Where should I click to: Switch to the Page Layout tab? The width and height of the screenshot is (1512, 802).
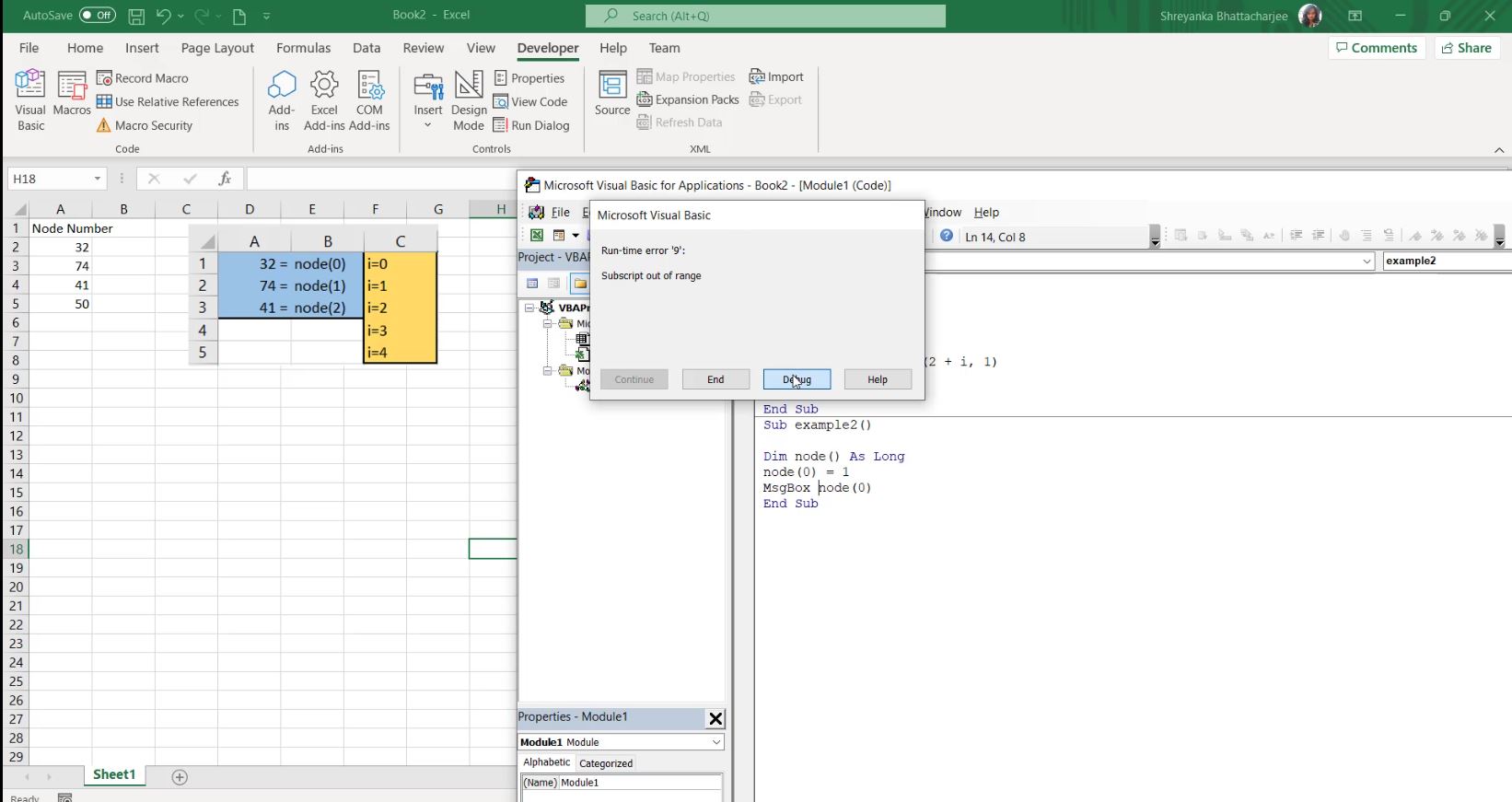click(x=217, y=48)
